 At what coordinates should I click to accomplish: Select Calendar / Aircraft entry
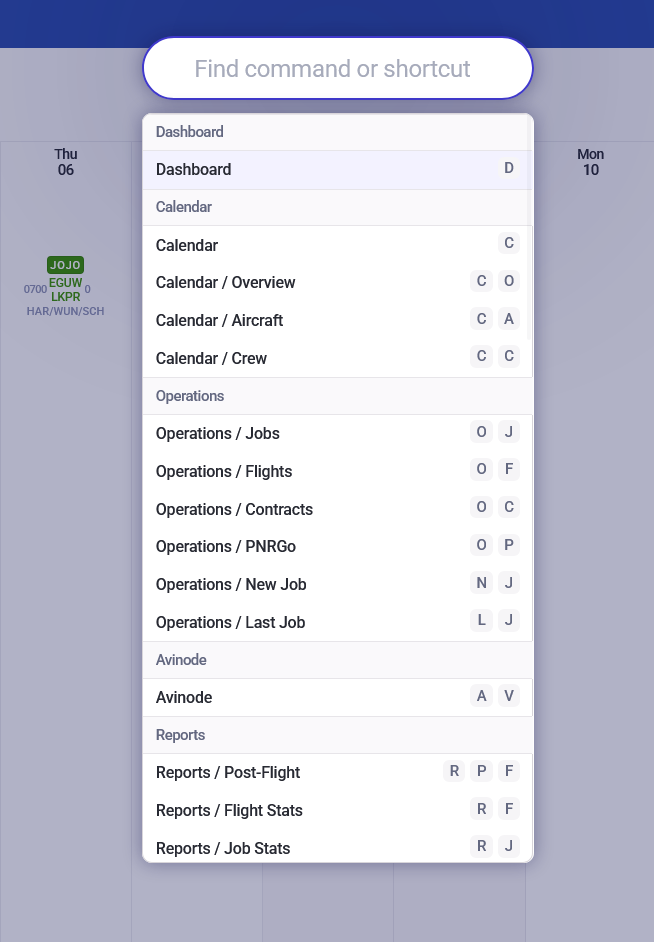coord(337,321)
